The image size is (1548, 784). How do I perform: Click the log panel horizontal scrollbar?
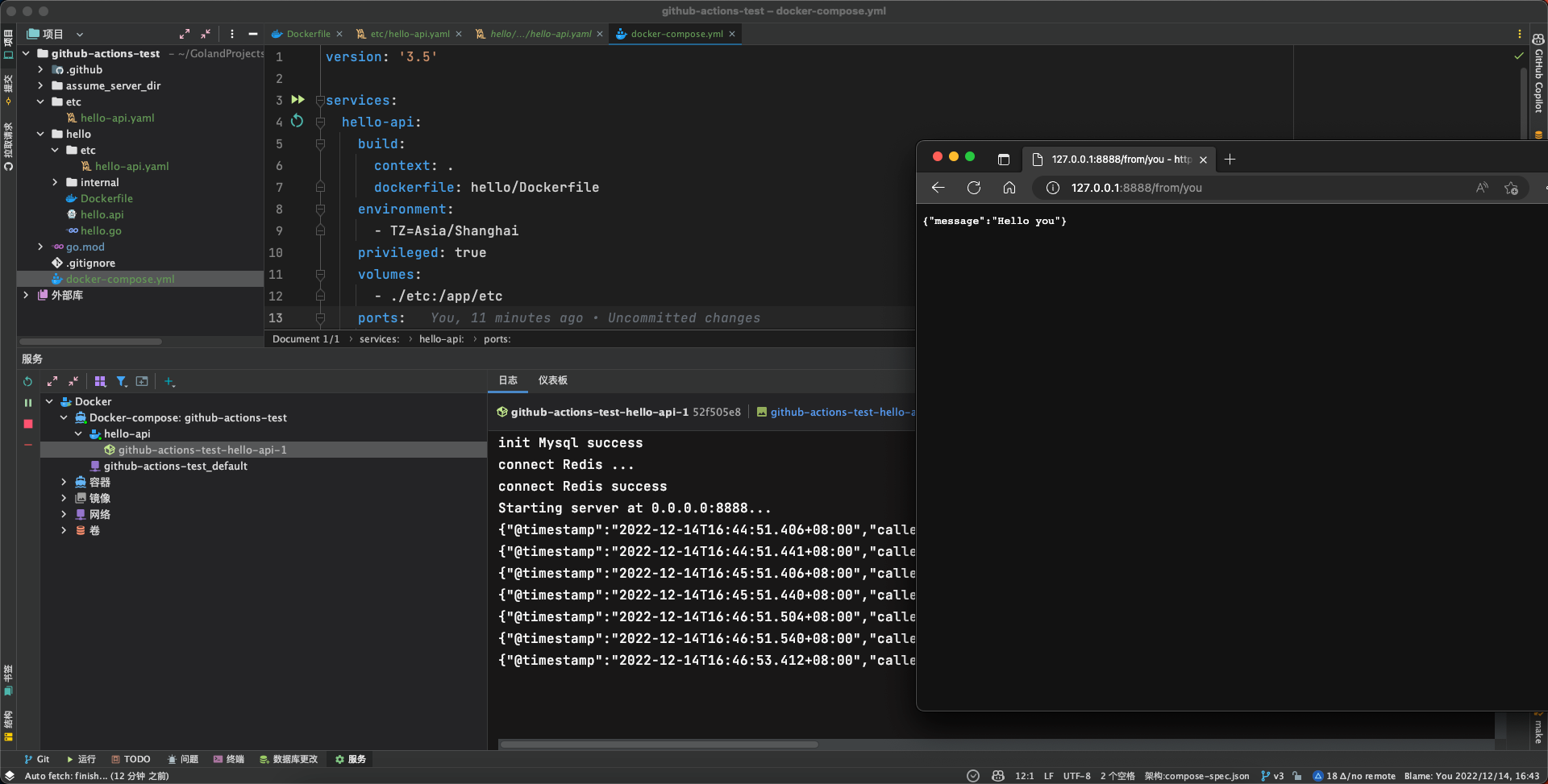[659, 745]
